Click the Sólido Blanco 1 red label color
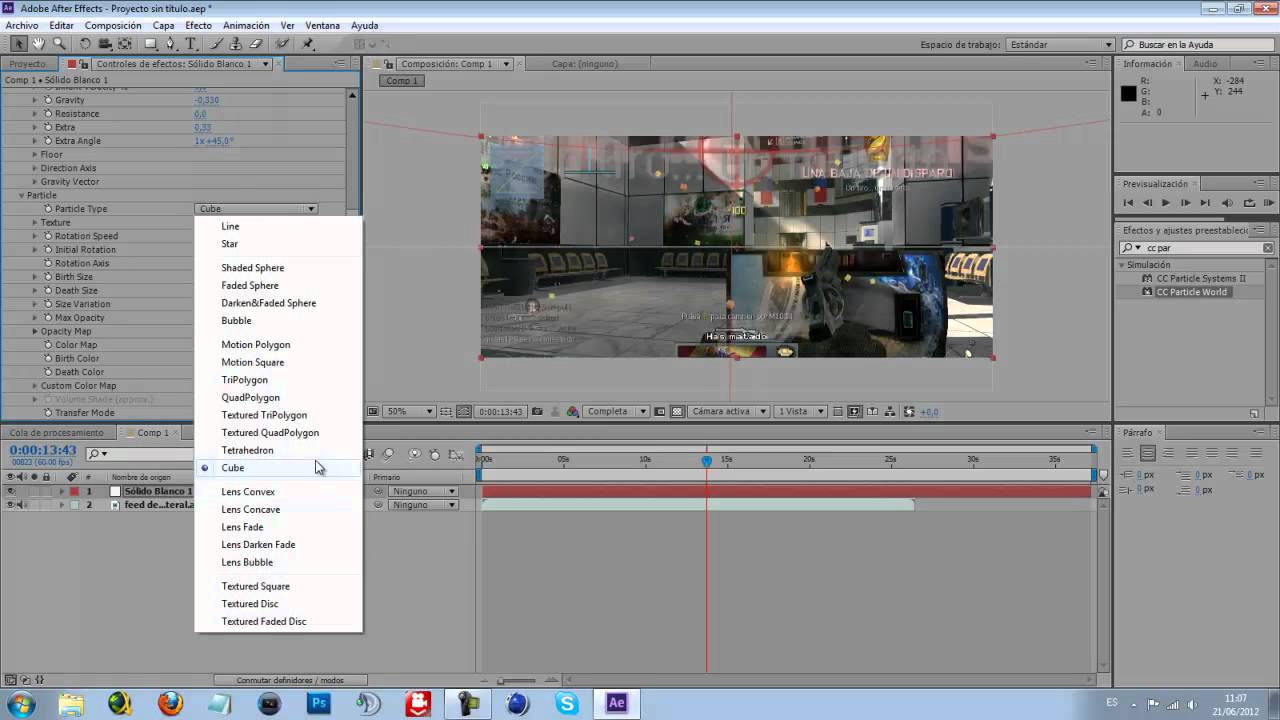Viewport: 1280px width, 720px height. [73, 491]
